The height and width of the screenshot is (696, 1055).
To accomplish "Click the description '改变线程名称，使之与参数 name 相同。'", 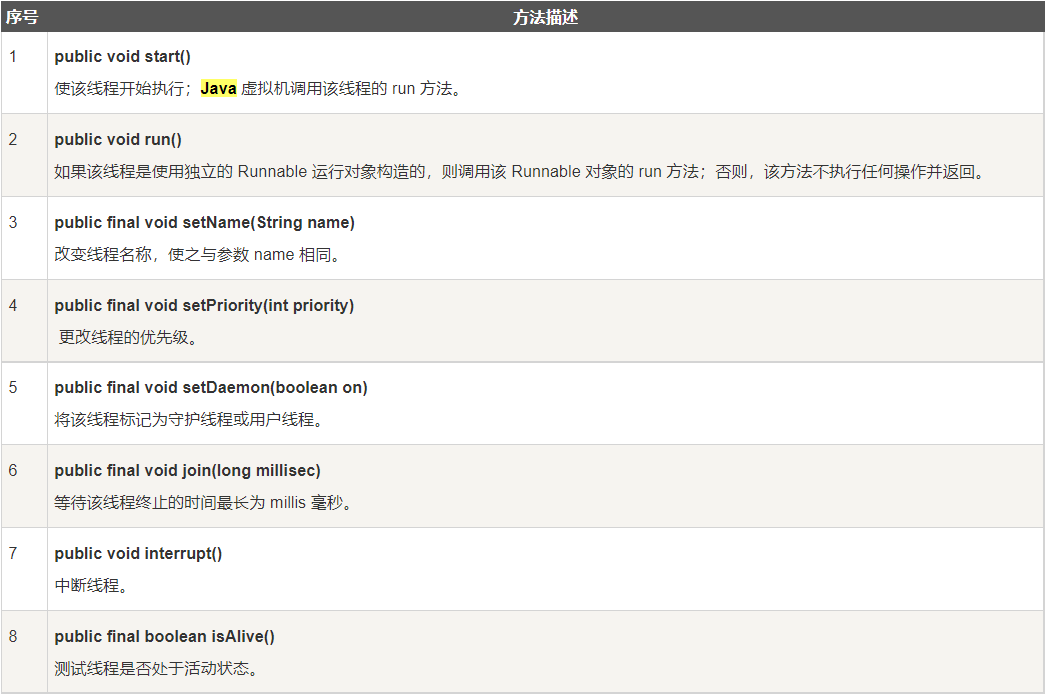I will (x=198, y=254).
